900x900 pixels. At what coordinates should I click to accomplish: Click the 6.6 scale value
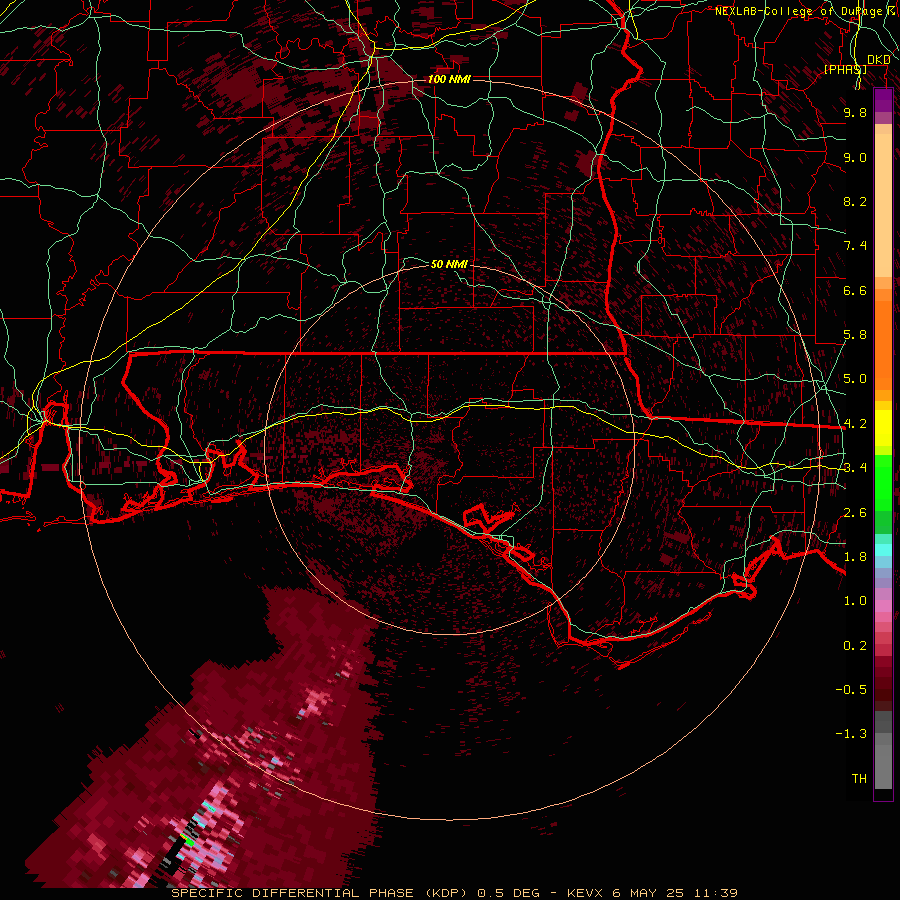point(855,290)
